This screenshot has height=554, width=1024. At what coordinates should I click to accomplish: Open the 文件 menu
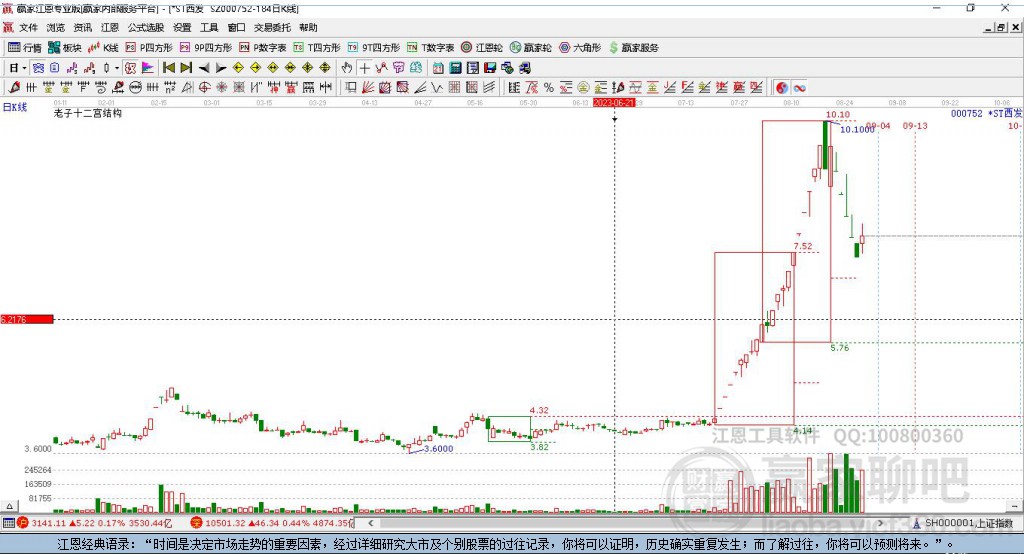pyautogui.click(x=29, y=27)
